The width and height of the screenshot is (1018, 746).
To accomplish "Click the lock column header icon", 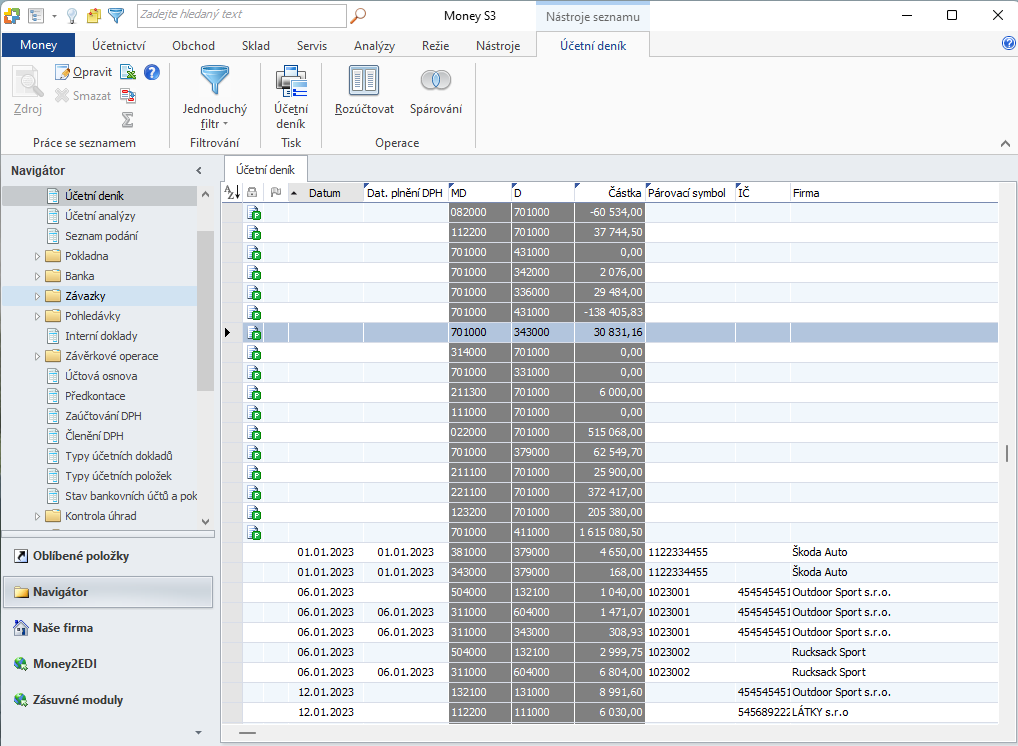I will coord(253,192).
